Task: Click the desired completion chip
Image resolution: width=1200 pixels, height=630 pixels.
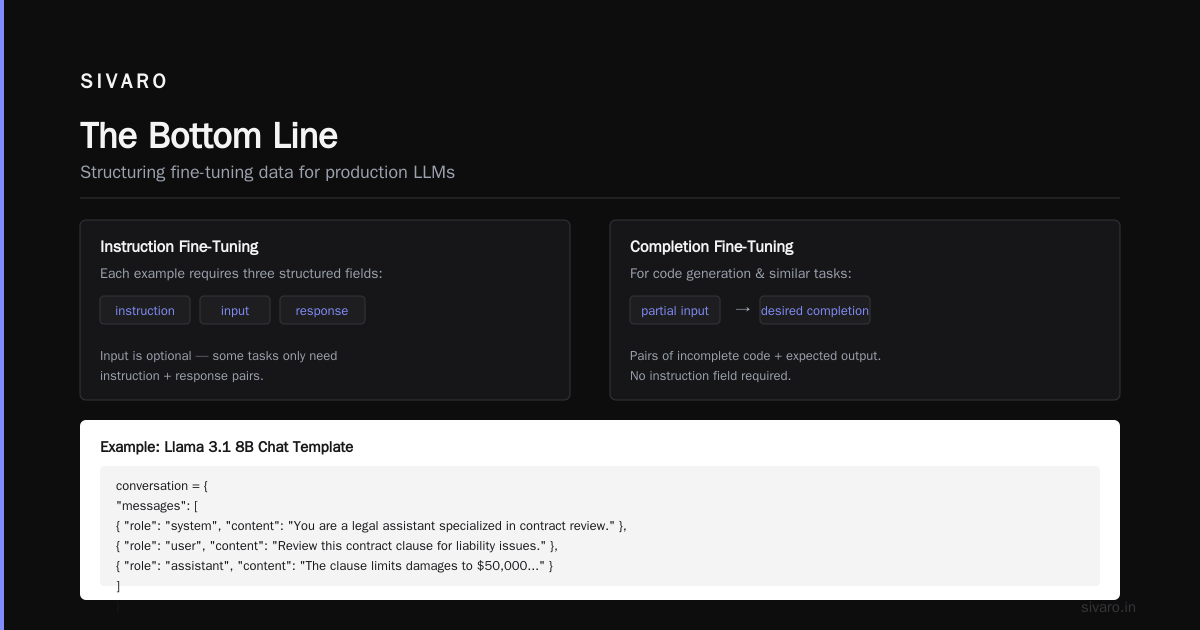Action: point(815,310)
